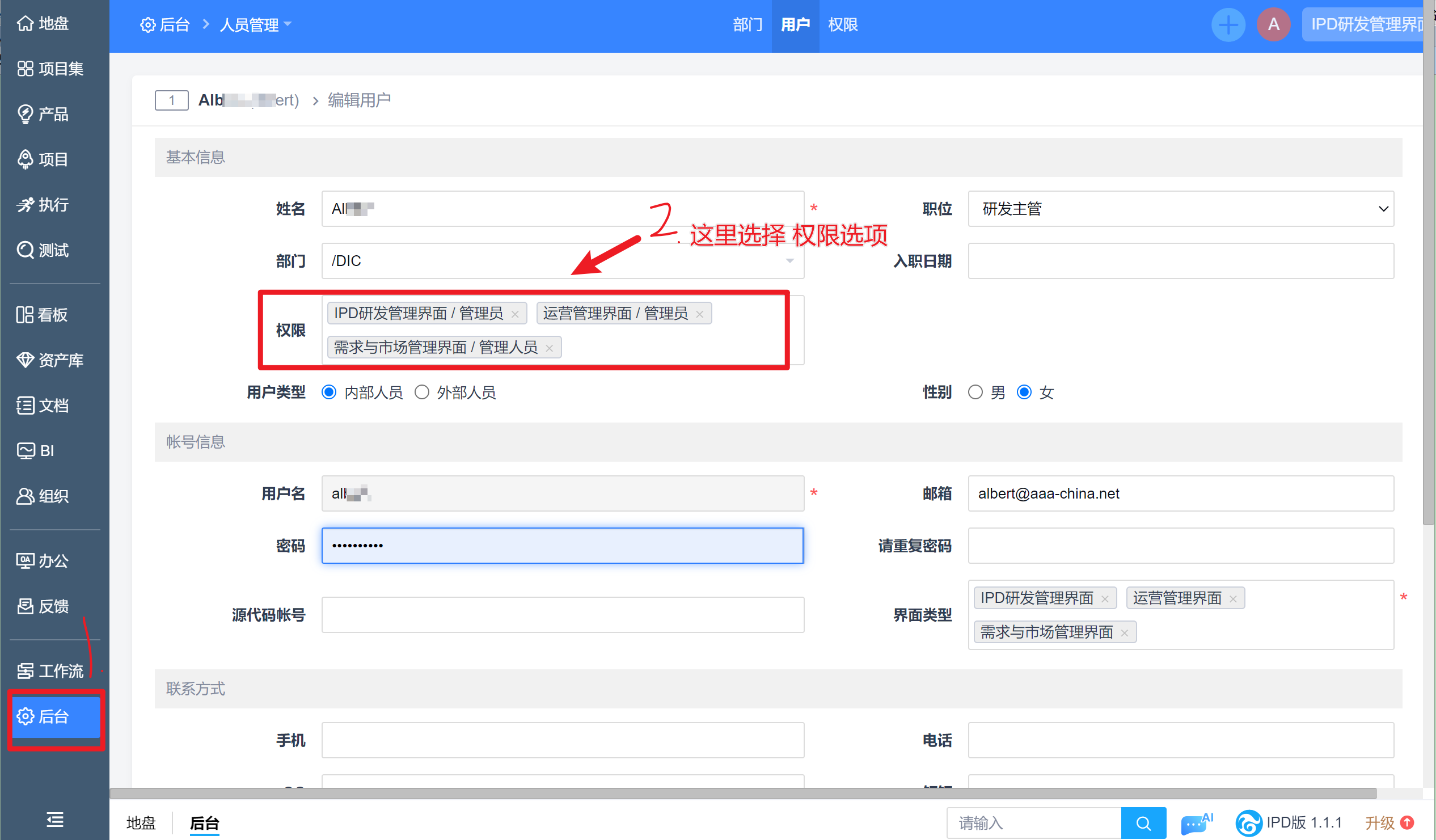This screenshot has width=1436, height=840.
Task: Click the horizontal scrollbar
Action: [x=743, y=793]
